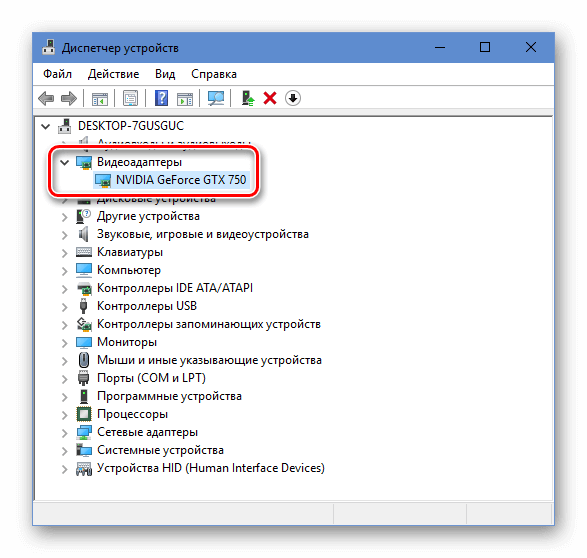Click the red X uninstall device icon

coord(270,98)
